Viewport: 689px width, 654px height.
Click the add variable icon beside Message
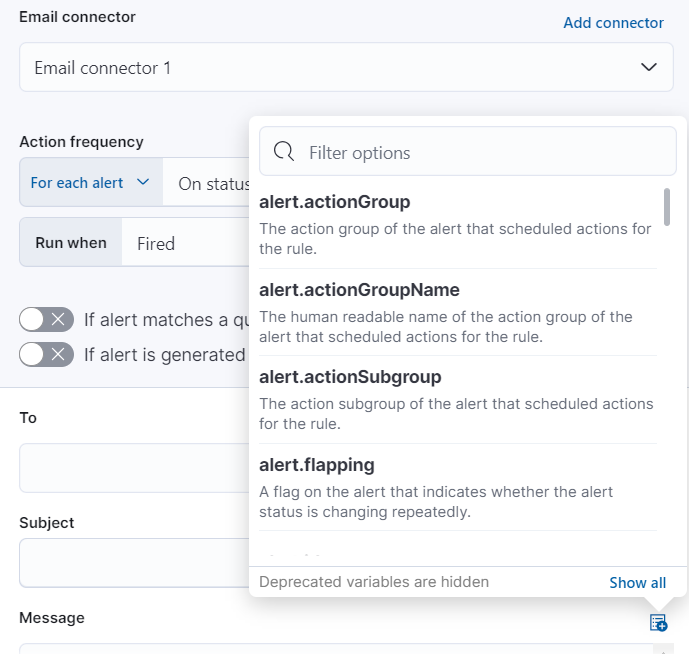(x=658, y=623)
